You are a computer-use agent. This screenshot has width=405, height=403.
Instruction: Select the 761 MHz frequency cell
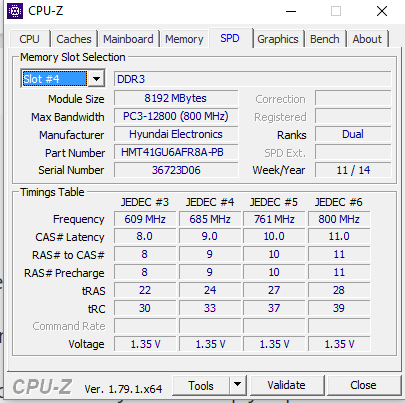(x=274, y=219)
